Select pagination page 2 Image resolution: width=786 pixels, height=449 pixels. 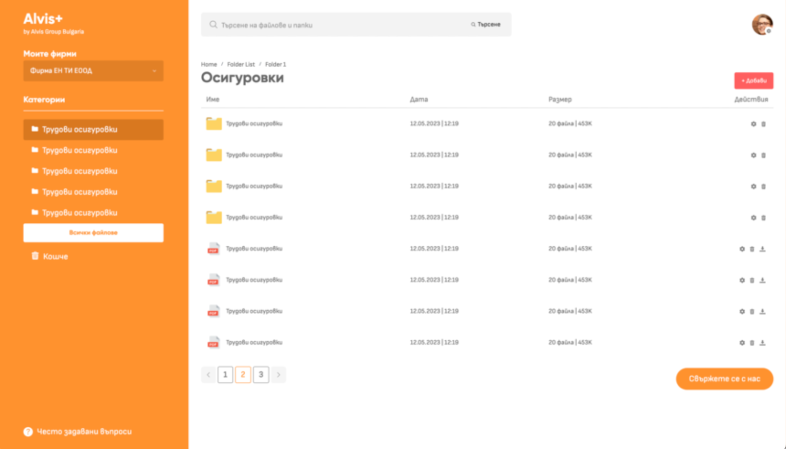pyautogui.click(x=243, y=374)
